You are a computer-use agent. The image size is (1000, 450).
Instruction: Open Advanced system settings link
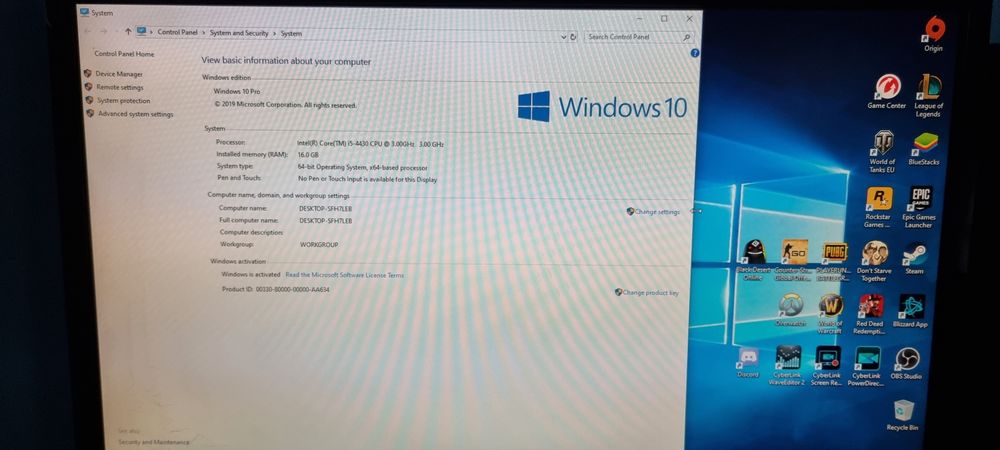tap(135, 114)
